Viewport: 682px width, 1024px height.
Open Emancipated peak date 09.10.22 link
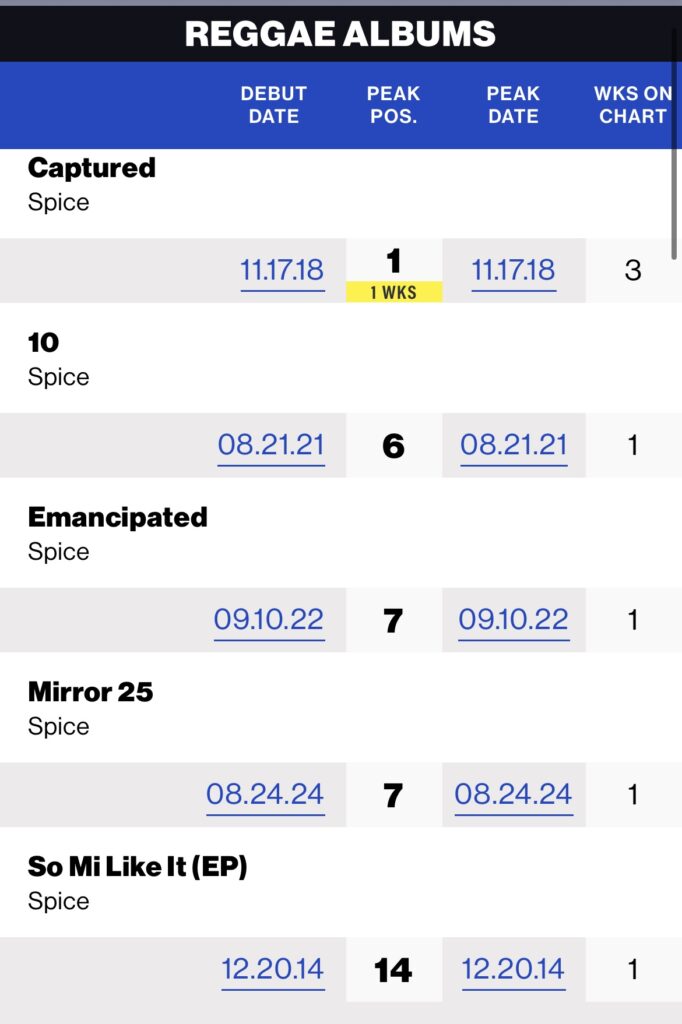[x=513, y=620]
